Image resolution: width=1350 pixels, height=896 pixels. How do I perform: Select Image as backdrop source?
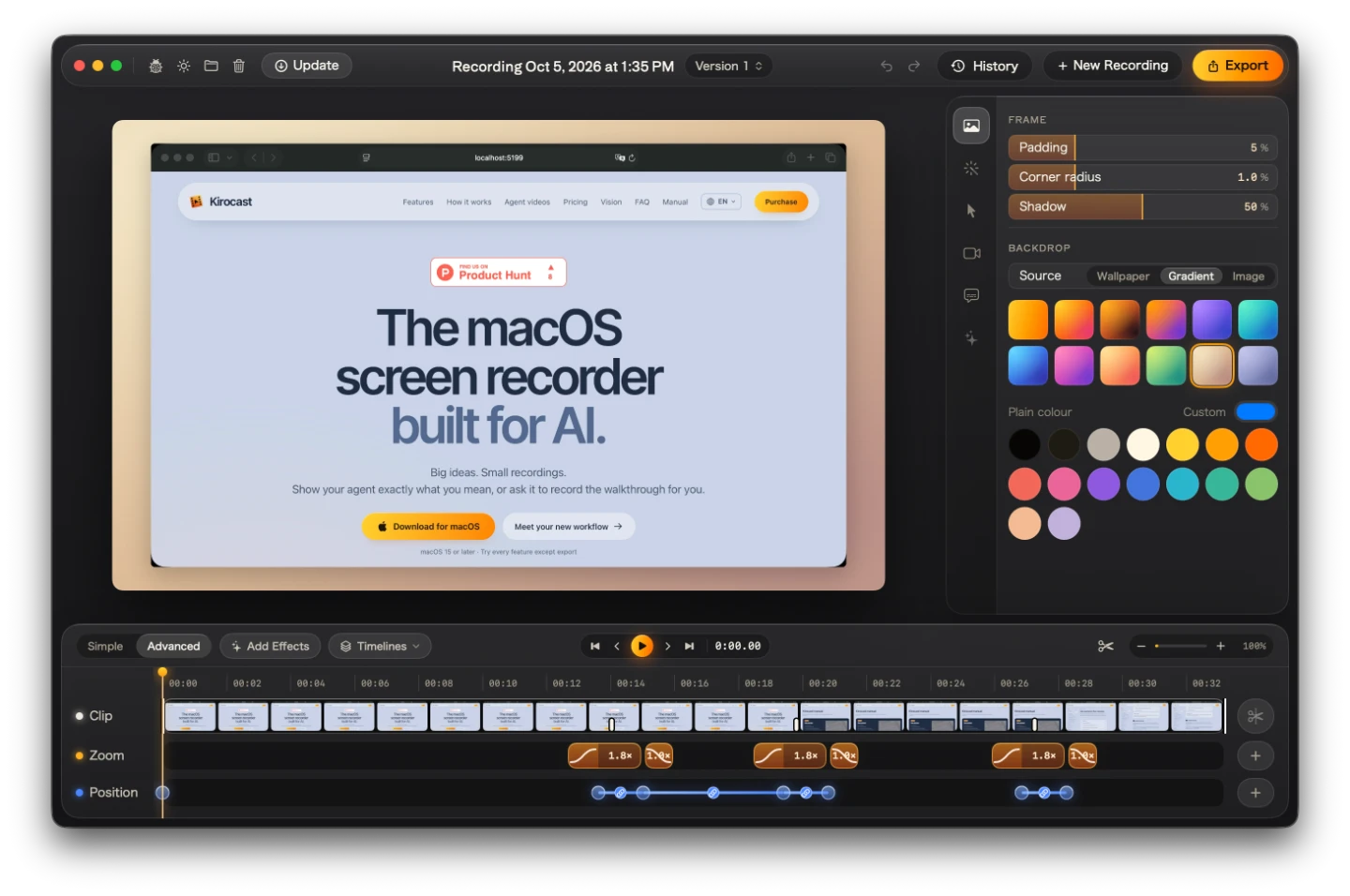pos(1248,276)
